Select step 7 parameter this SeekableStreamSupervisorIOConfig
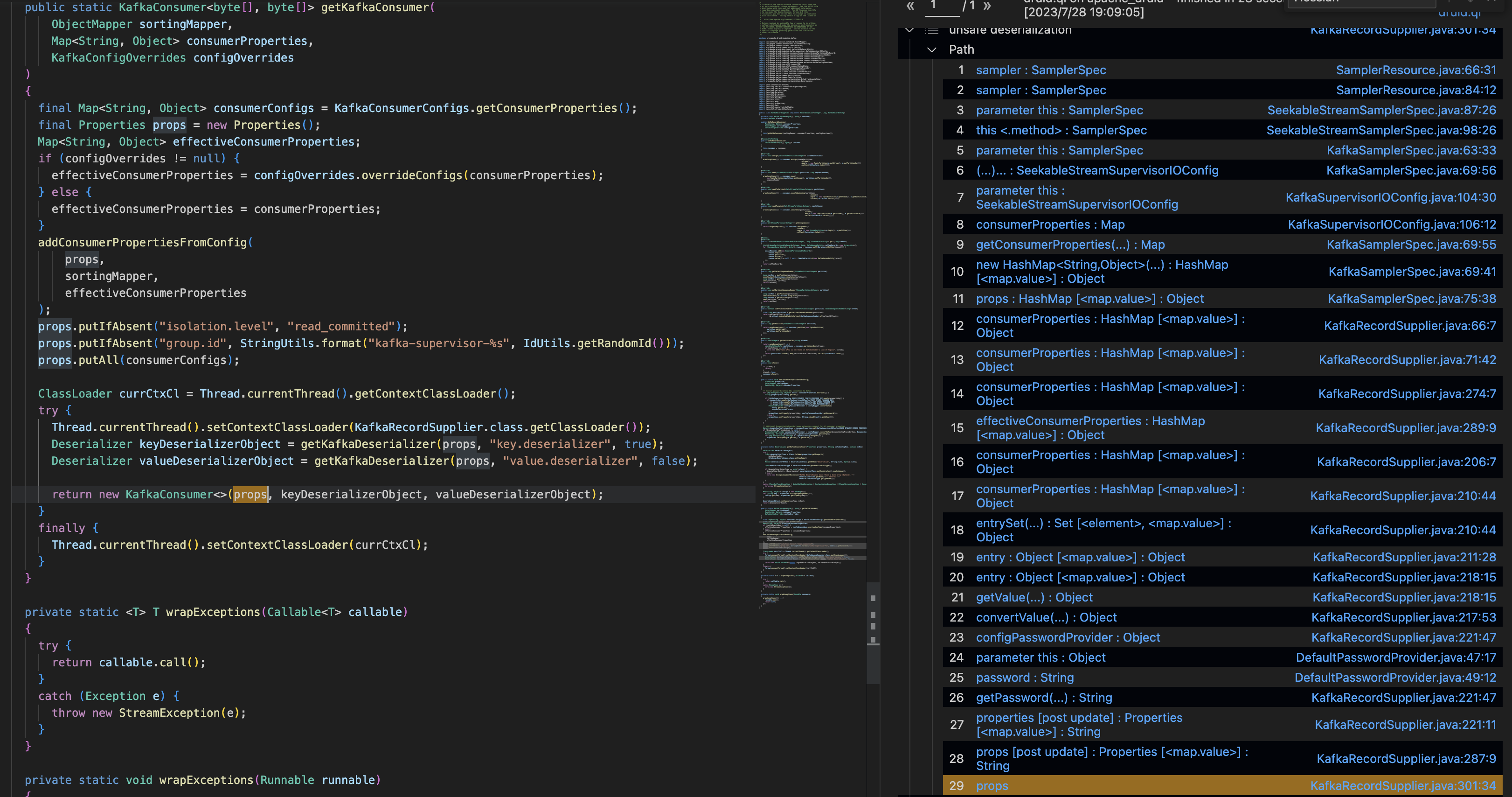This screenshot has height=797, width=1512. (x=1076, y=197)
